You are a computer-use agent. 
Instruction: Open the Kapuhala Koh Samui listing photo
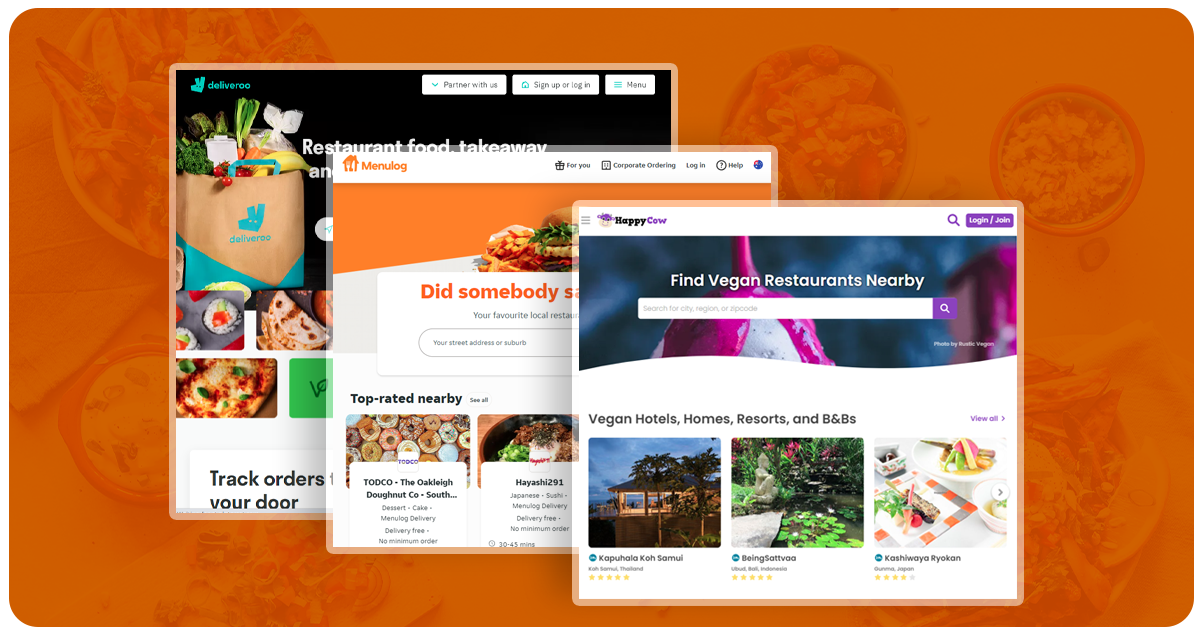click(x=654, y=492)
